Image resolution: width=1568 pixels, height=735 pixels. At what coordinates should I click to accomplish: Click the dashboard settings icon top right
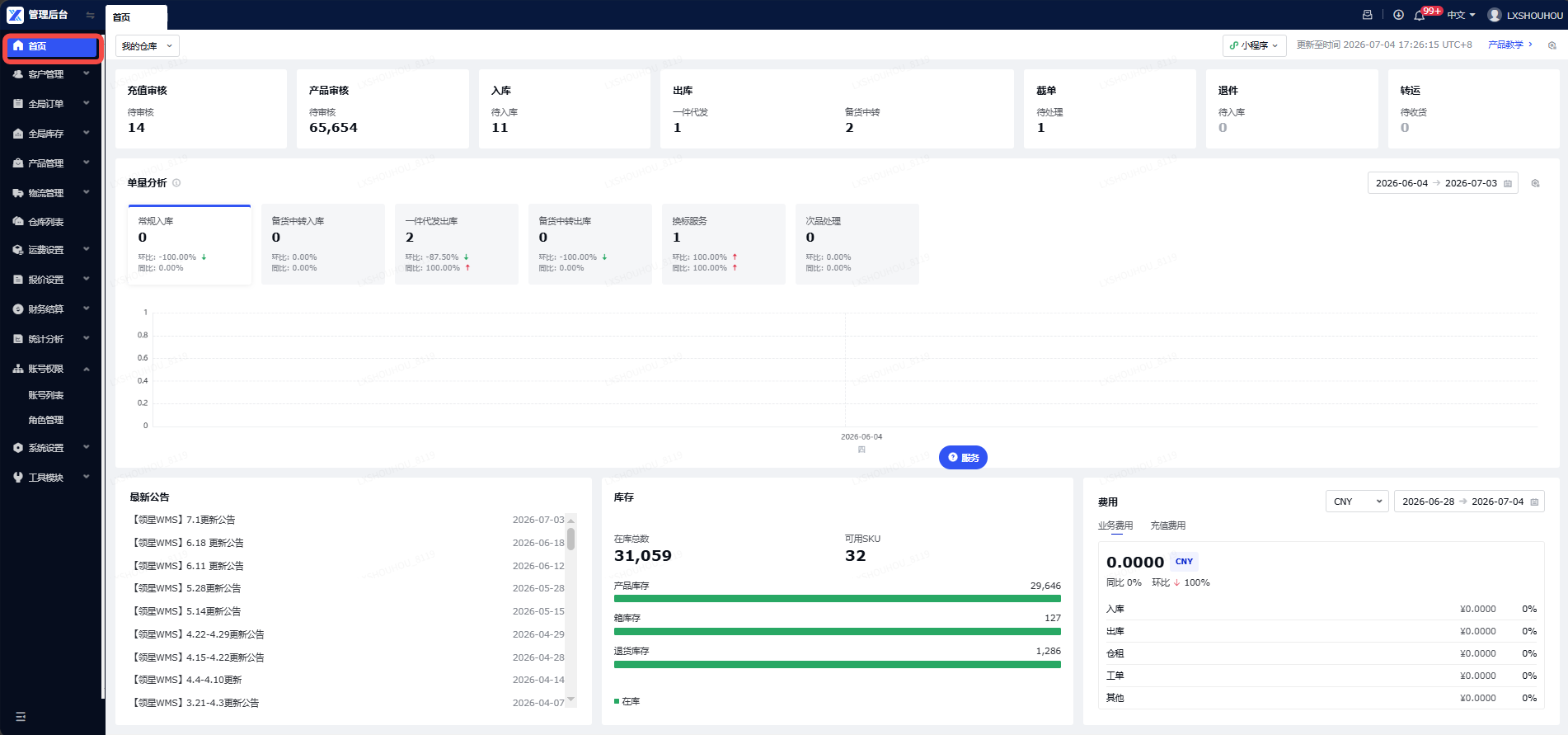tap(1552, 45)
